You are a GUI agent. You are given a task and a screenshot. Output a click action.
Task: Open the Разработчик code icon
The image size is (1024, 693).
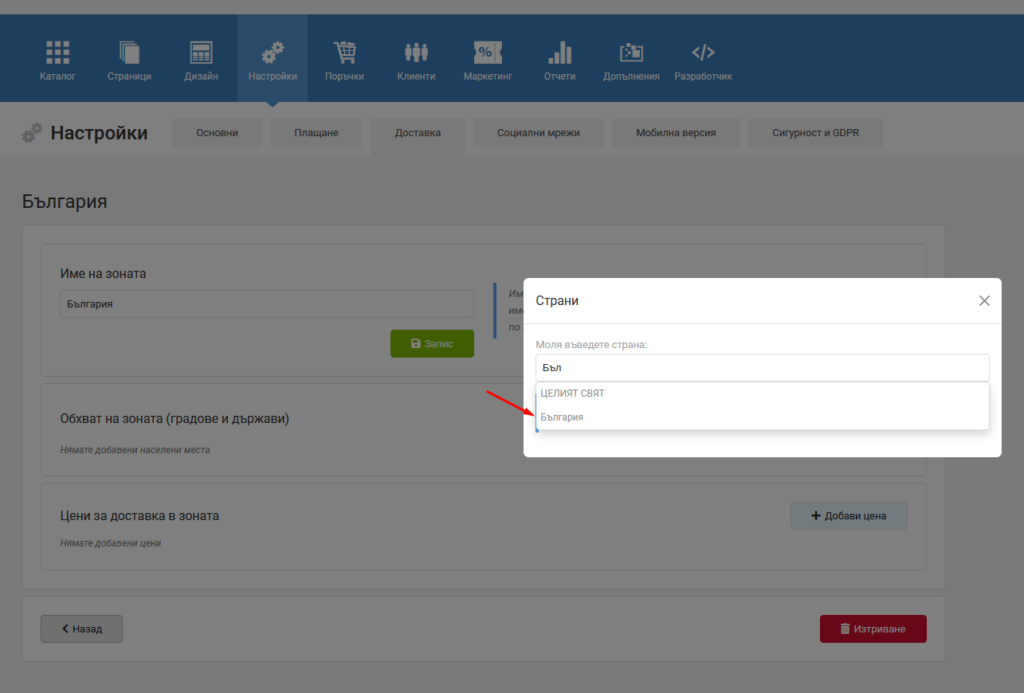click(x=703, y=52)
